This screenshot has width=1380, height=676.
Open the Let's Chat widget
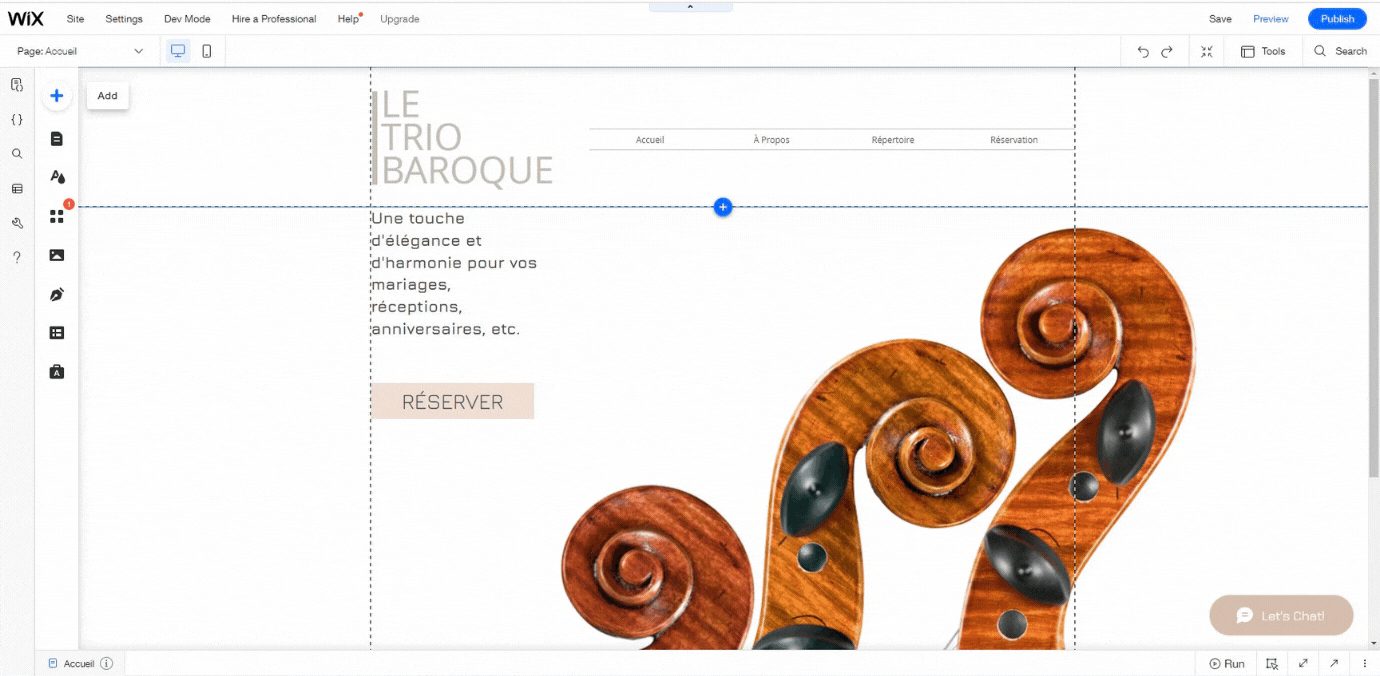pos(1281,616)
